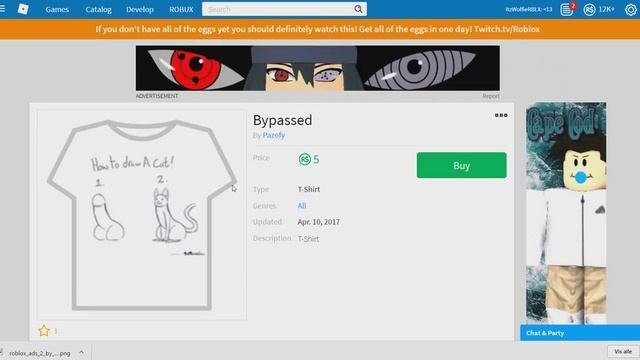Click the 'Apr. 10, 2017' updated date
This screenshot has height=360, width=640.
point(318,222)
